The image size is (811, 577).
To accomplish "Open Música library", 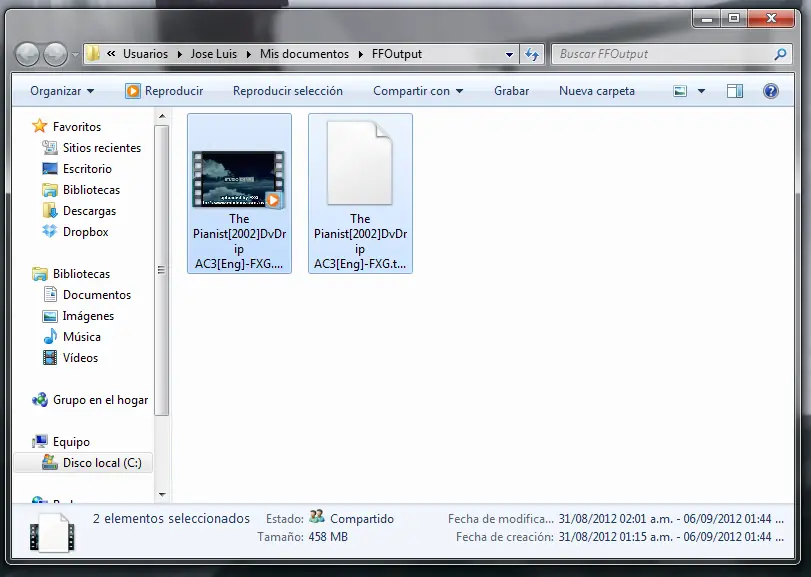I will pyautogui.click(x=82, y=337).
